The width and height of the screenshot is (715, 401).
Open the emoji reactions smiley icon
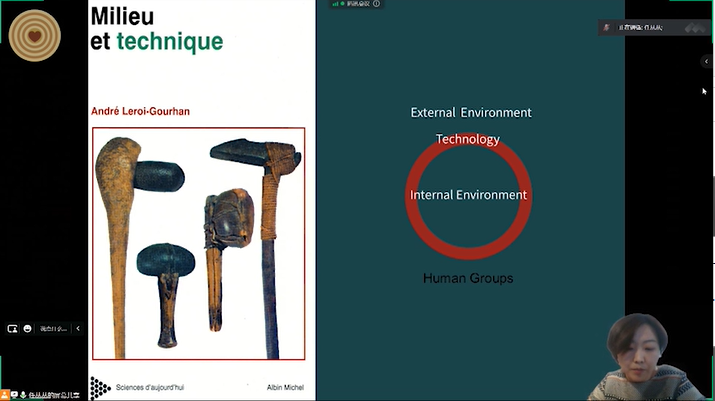(27, 328)
